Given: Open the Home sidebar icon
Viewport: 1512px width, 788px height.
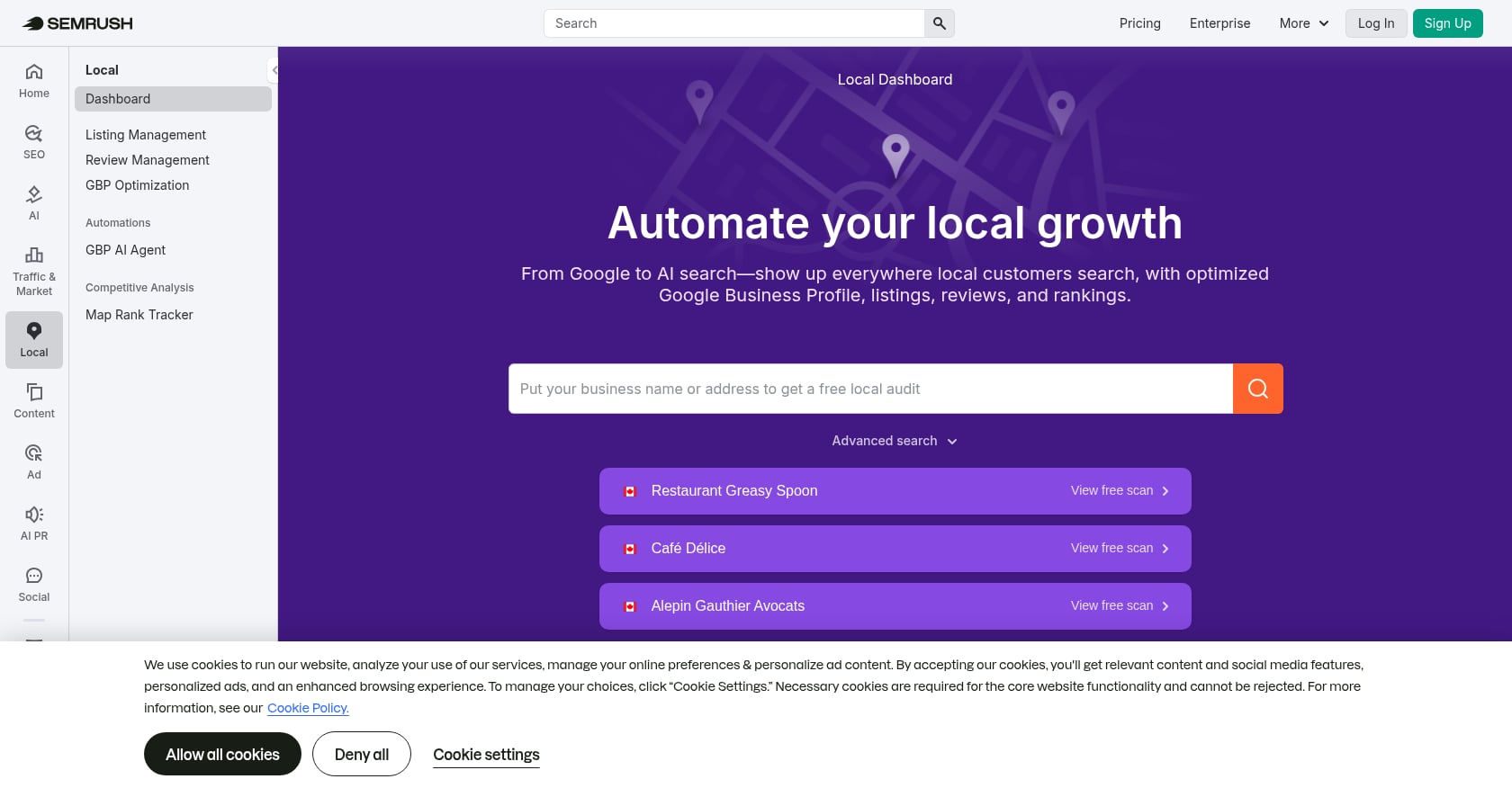Looking at the screenshot, I should tap(34, 81).
